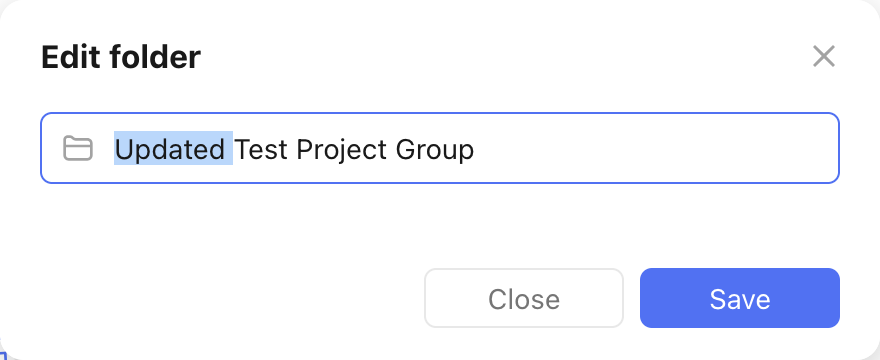Click the folder icon inside name field
This screenshot has height=360, width=880.
point(77,148)
